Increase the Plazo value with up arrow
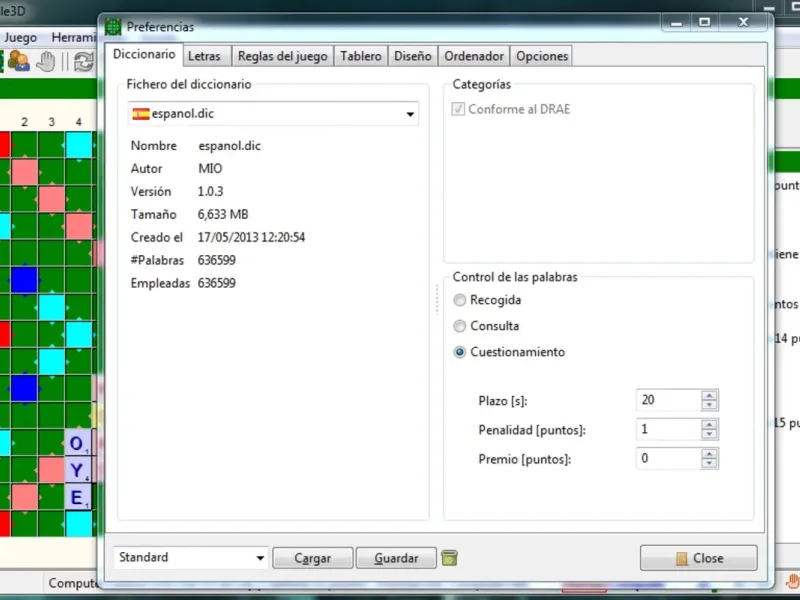This screenshot has width=800, height=600. [709, 395]
